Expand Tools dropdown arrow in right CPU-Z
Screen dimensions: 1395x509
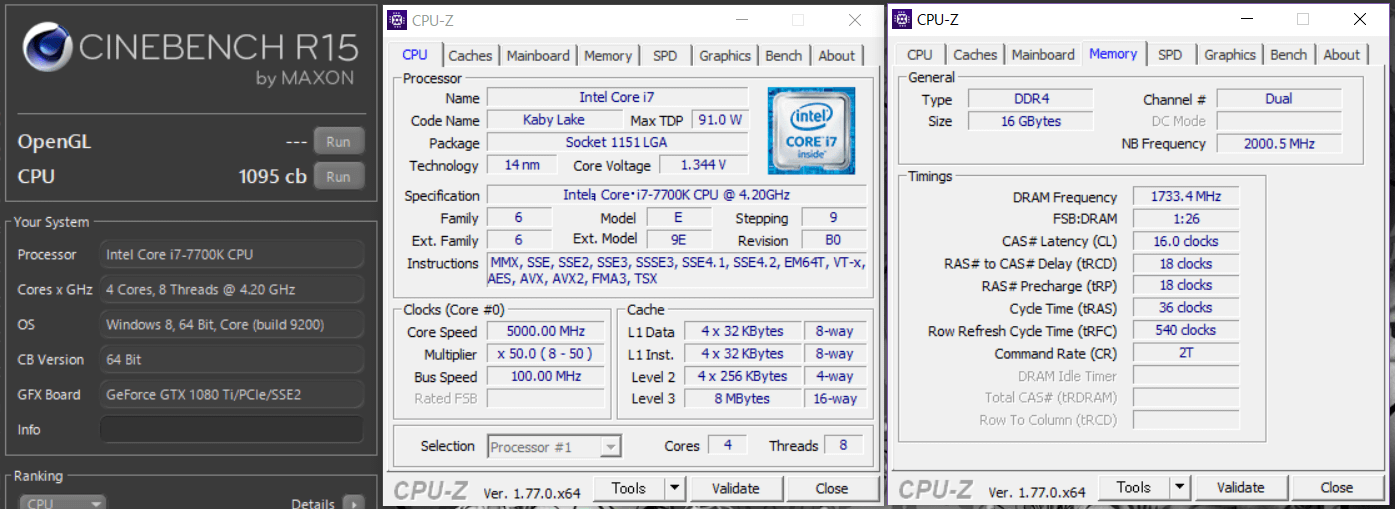[x=1180, y=487]
